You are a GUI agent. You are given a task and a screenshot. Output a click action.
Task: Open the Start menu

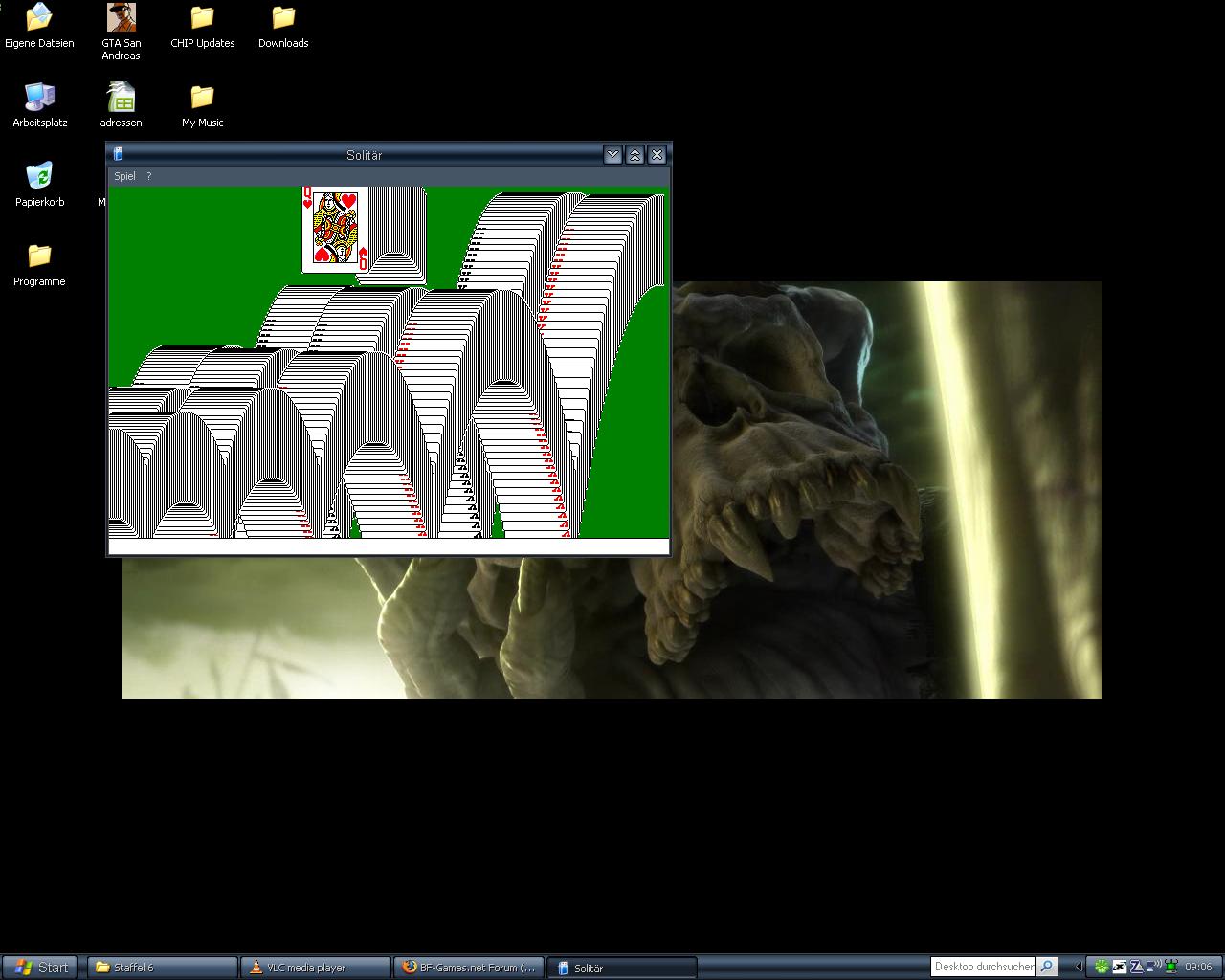click(x=41, y=968)
